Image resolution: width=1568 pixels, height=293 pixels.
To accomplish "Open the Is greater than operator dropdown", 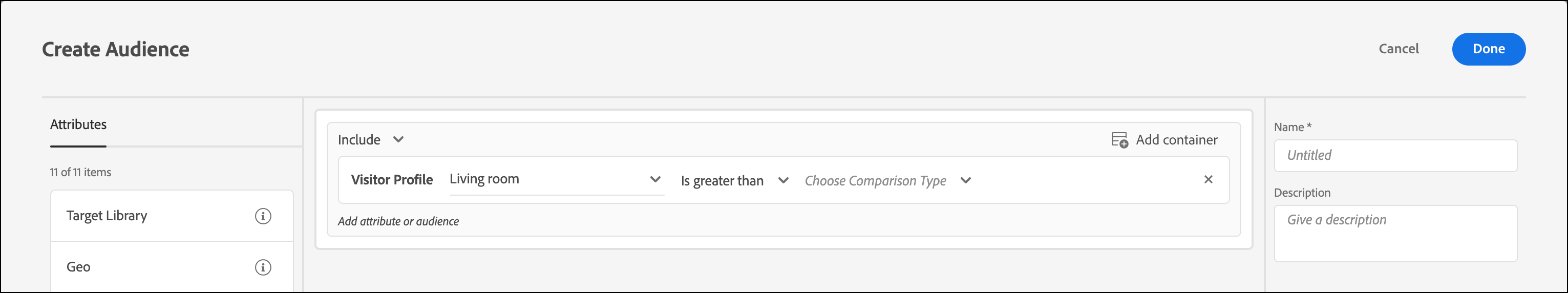I will (722, 181).
